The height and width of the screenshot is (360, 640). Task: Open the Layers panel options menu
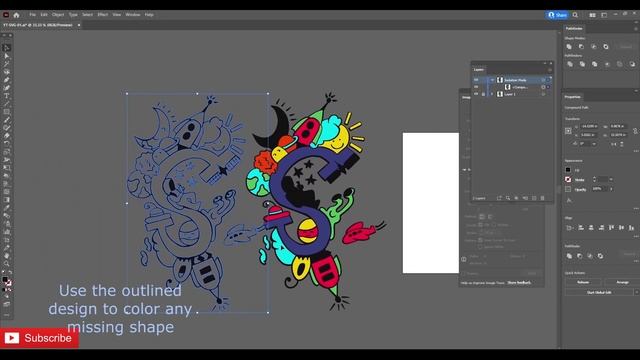pos(549,70)
